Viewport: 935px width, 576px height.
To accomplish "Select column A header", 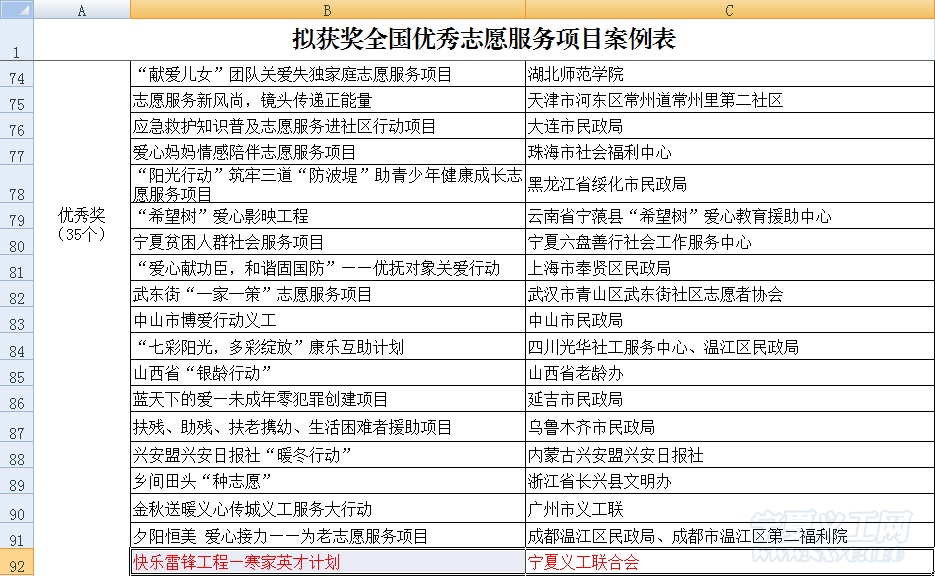I will point(82,9).
